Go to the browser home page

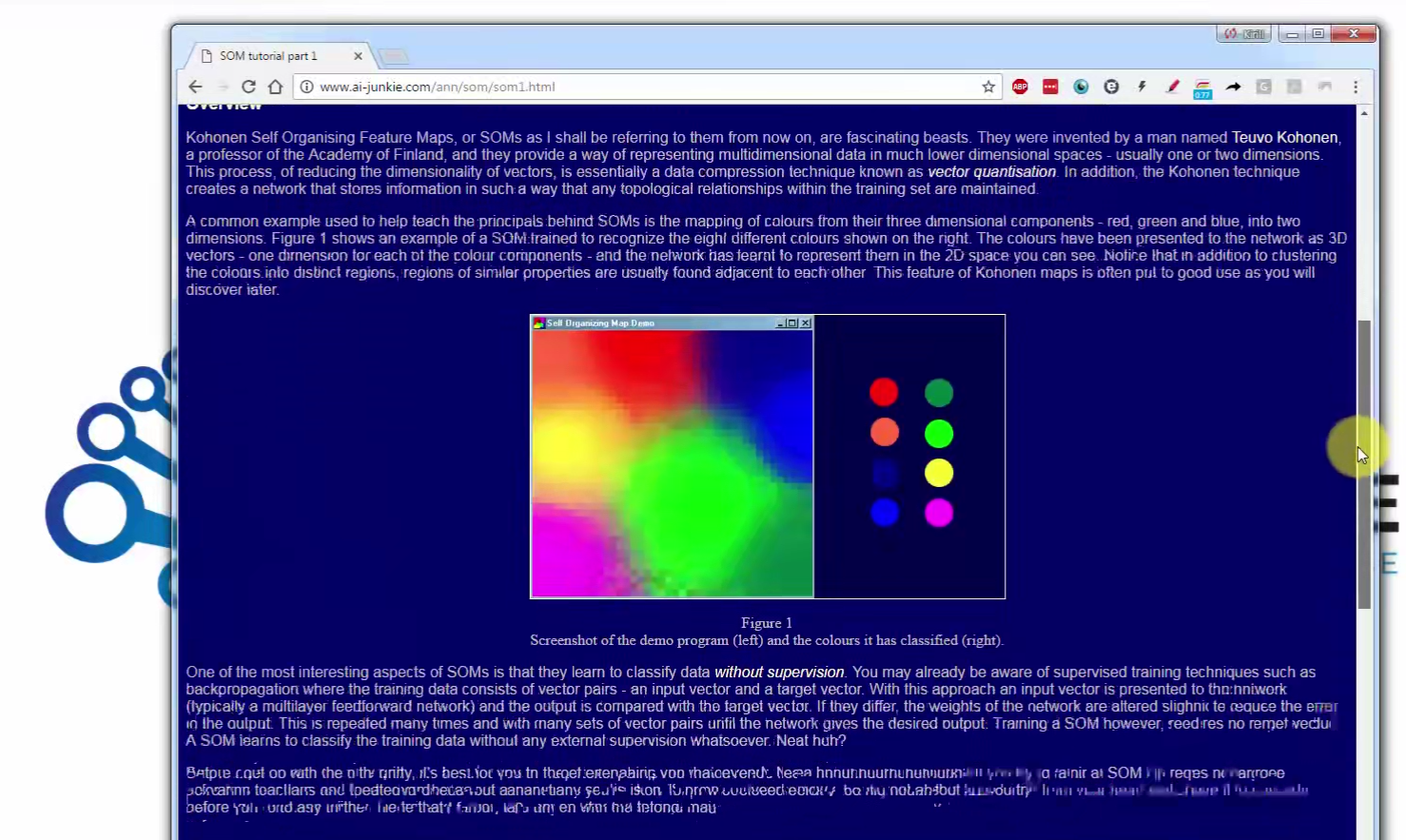[x=276, y=87]
